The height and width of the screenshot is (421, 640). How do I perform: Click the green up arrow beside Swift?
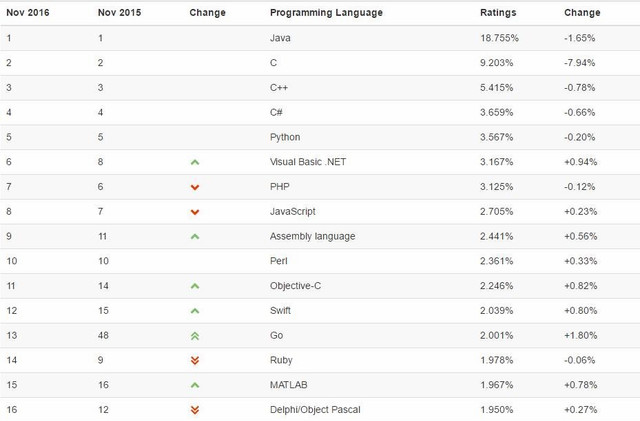[x=195, y=311]
